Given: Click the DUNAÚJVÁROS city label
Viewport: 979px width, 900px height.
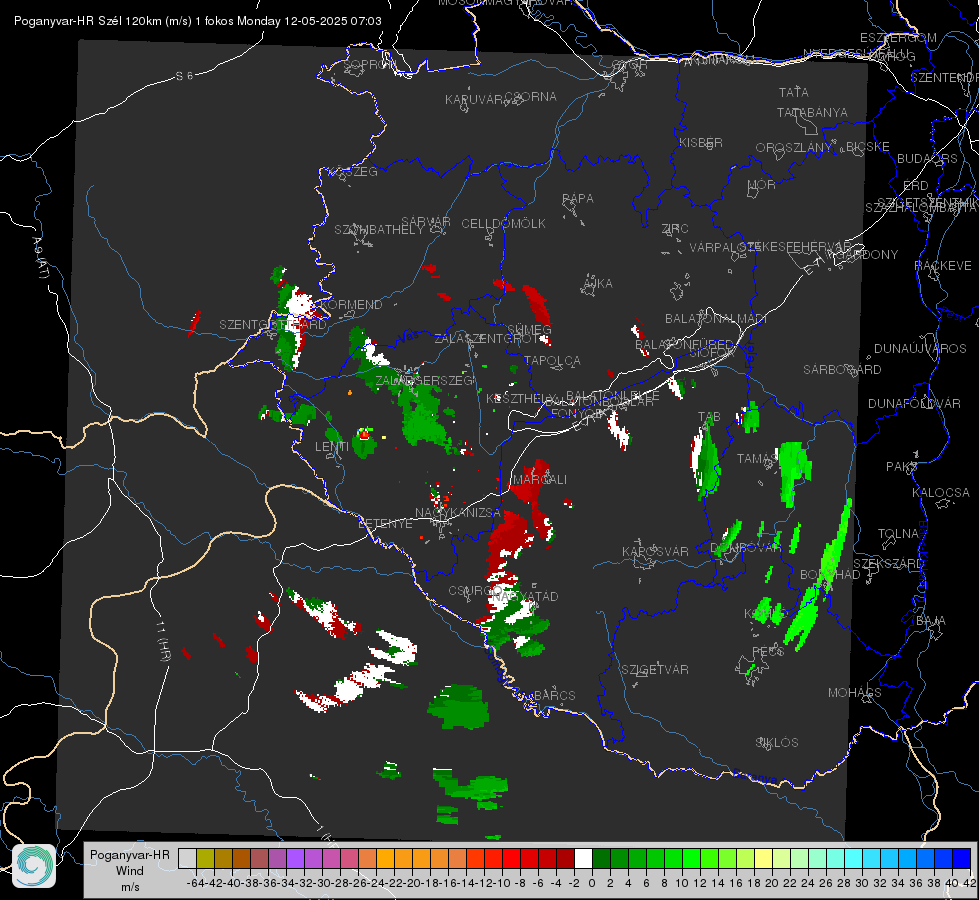Looking at the screenshot, I should 920,348.
